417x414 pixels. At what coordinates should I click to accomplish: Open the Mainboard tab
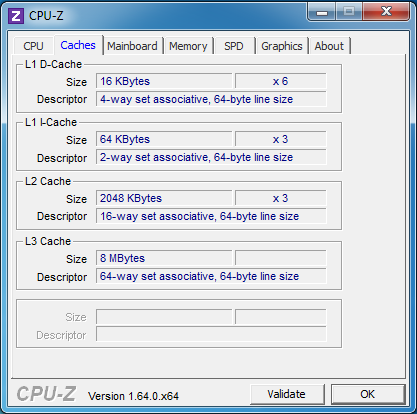(132, 46)
